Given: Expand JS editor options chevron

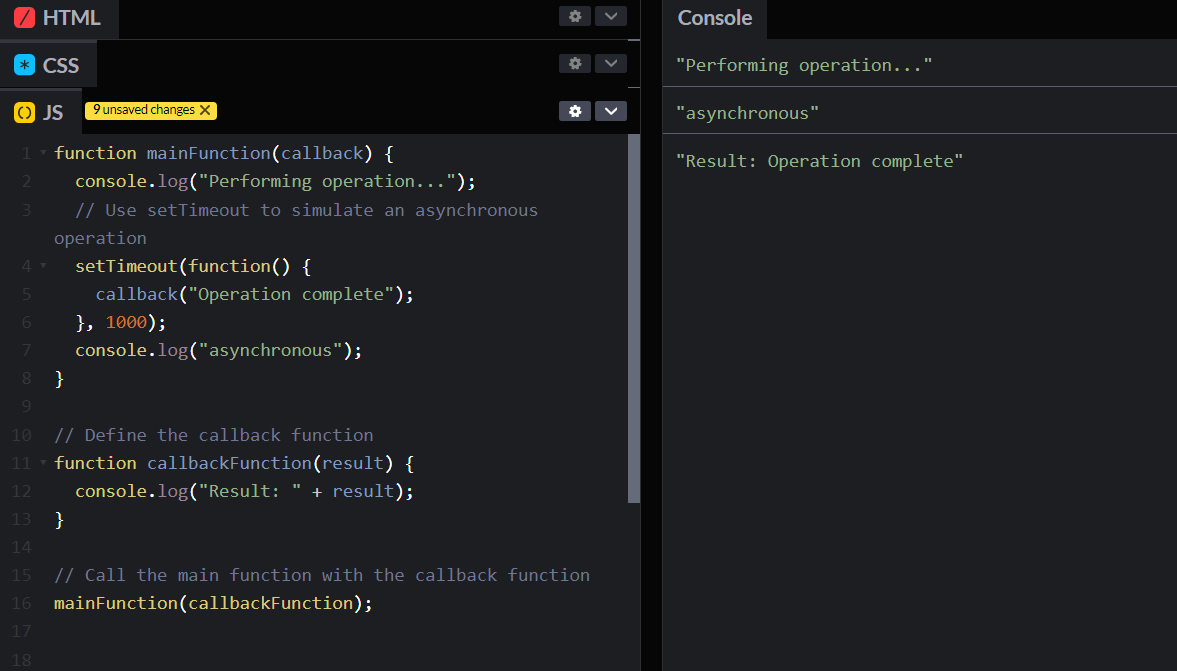Looking at the screenshot, I should point(611,111).
